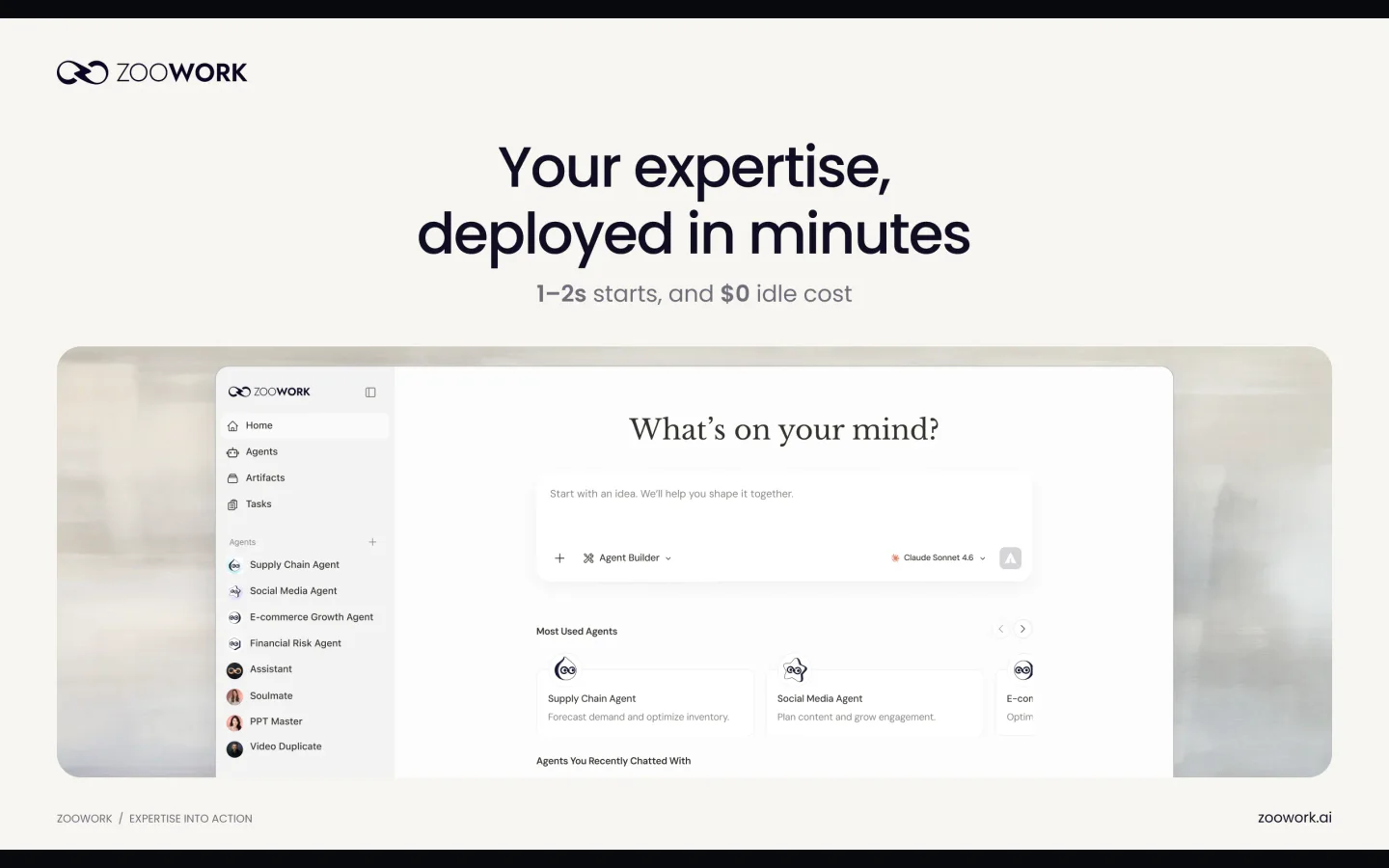The width and height of the screenshot is (1389, 868).
Task: Open the Supply Chain Agent card
Action: coord(644,703)
